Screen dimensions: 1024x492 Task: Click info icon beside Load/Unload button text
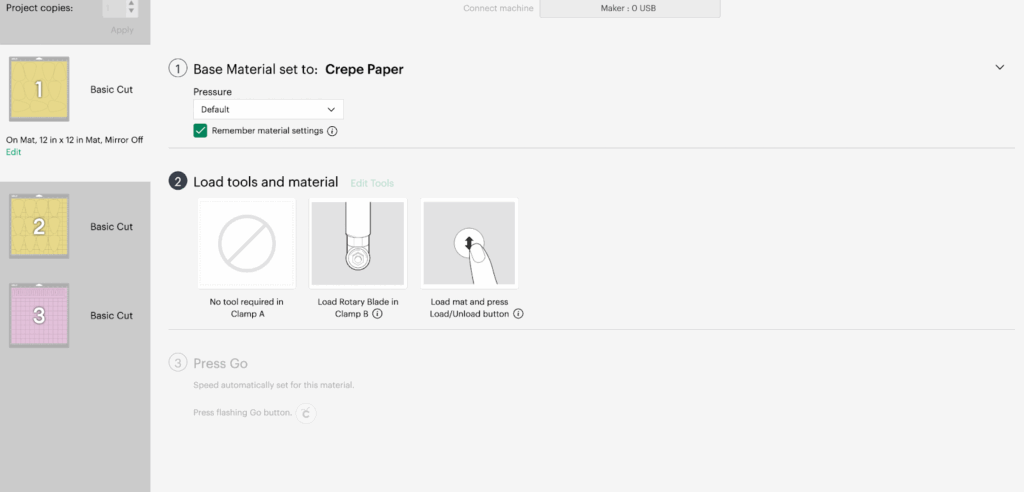[x=519, y=313]
